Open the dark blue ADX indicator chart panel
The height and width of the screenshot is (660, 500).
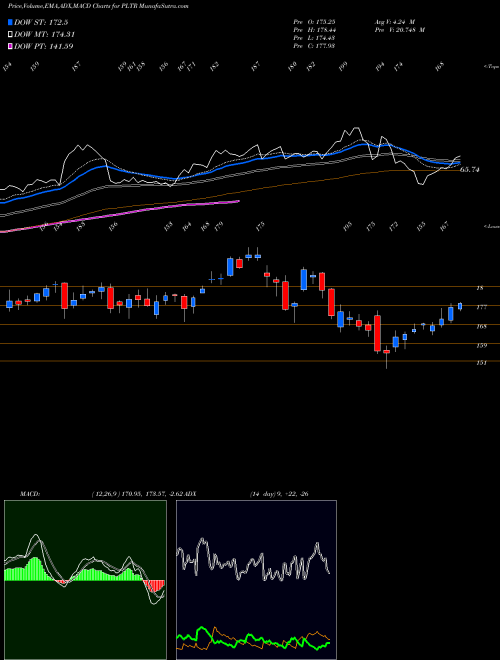[256, 580]
